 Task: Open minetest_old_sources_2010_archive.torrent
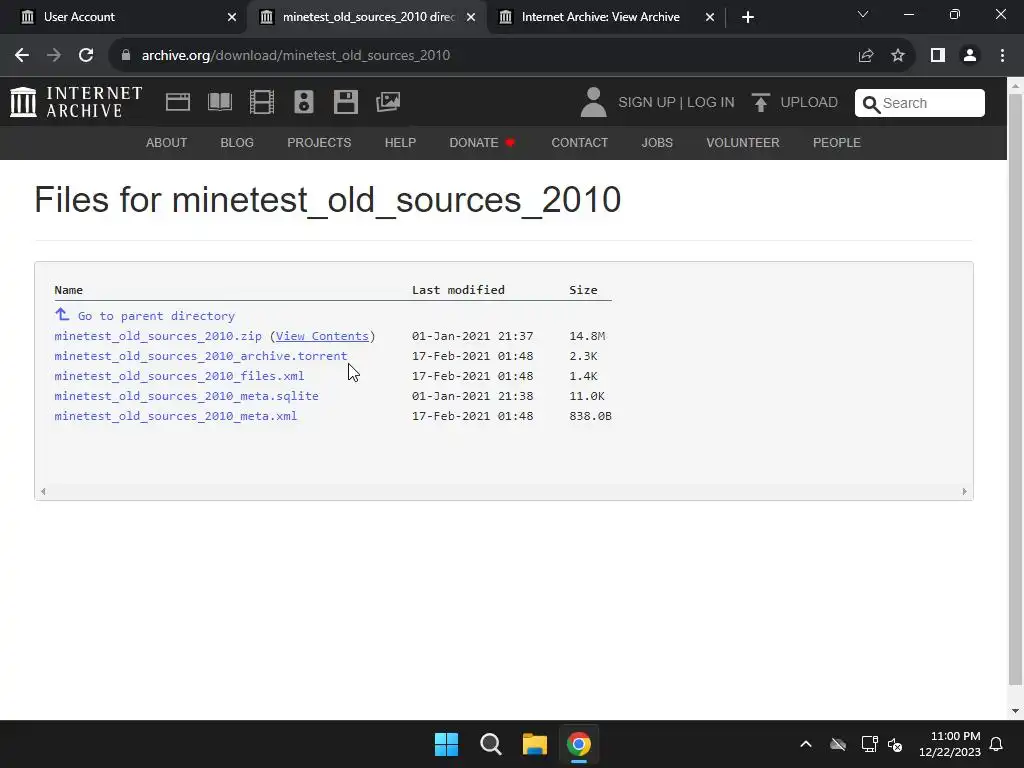pyautogui.click(x=200, y=356)
